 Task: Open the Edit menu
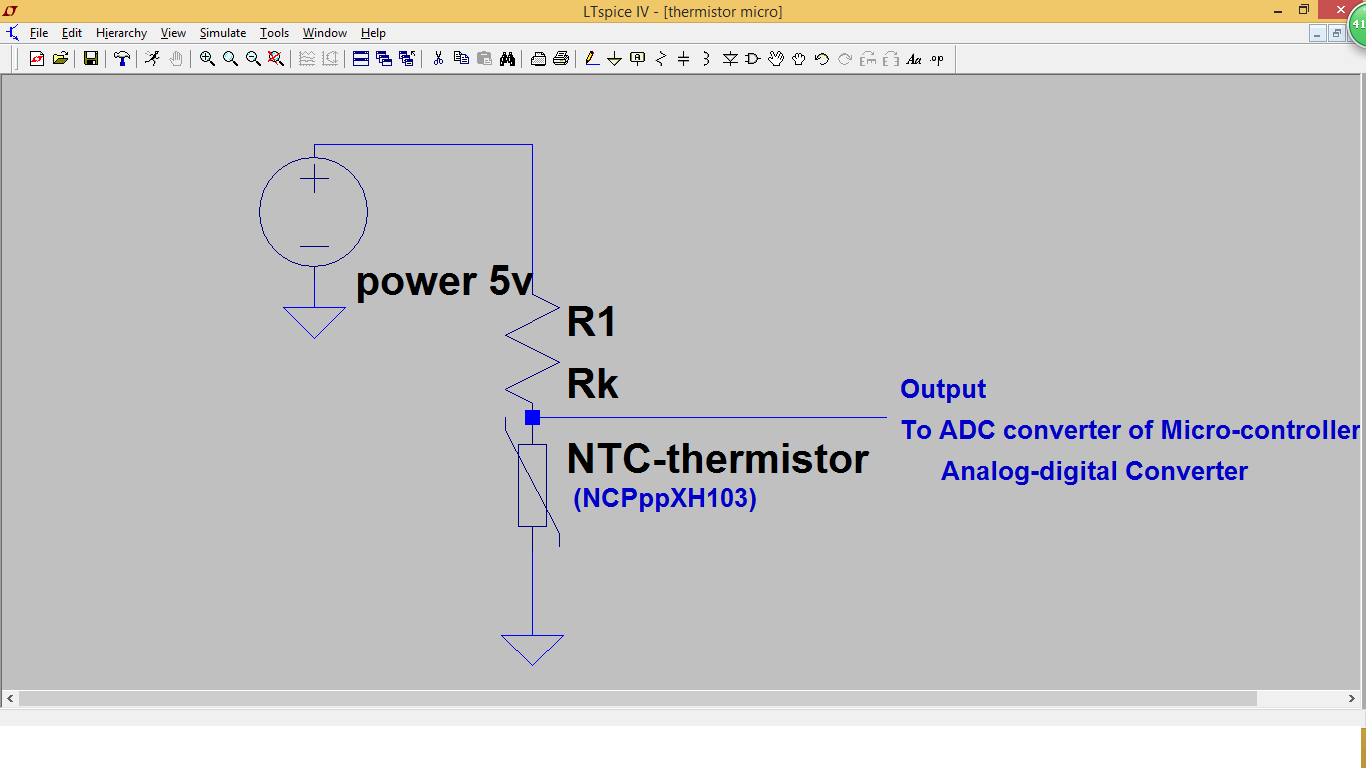[72, 33]
